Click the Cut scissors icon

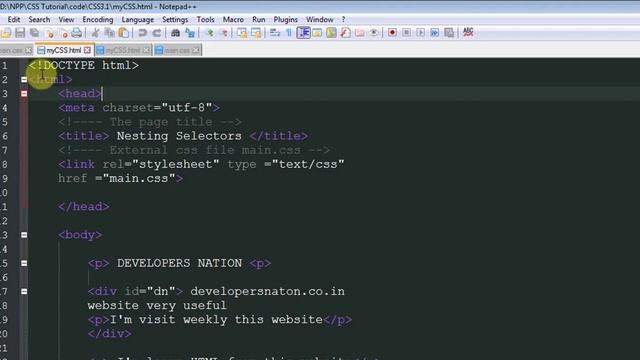pyautogui.click(x=96, y=33)
